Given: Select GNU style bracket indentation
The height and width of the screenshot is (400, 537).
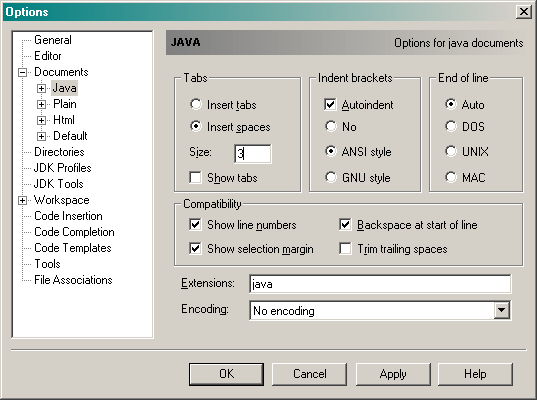Looking at the screenshot, I should [x=331, y=177].
